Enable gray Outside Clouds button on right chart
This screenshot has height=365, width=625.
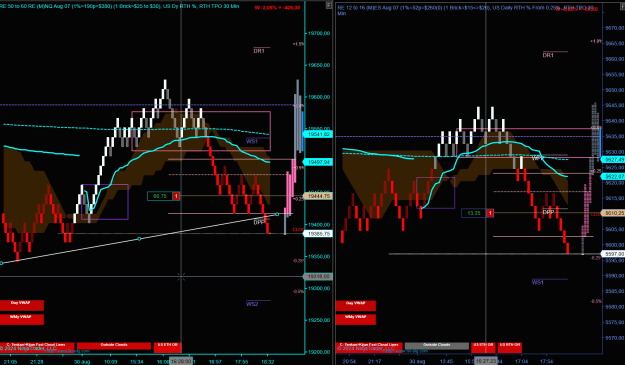tap(437, 346)
